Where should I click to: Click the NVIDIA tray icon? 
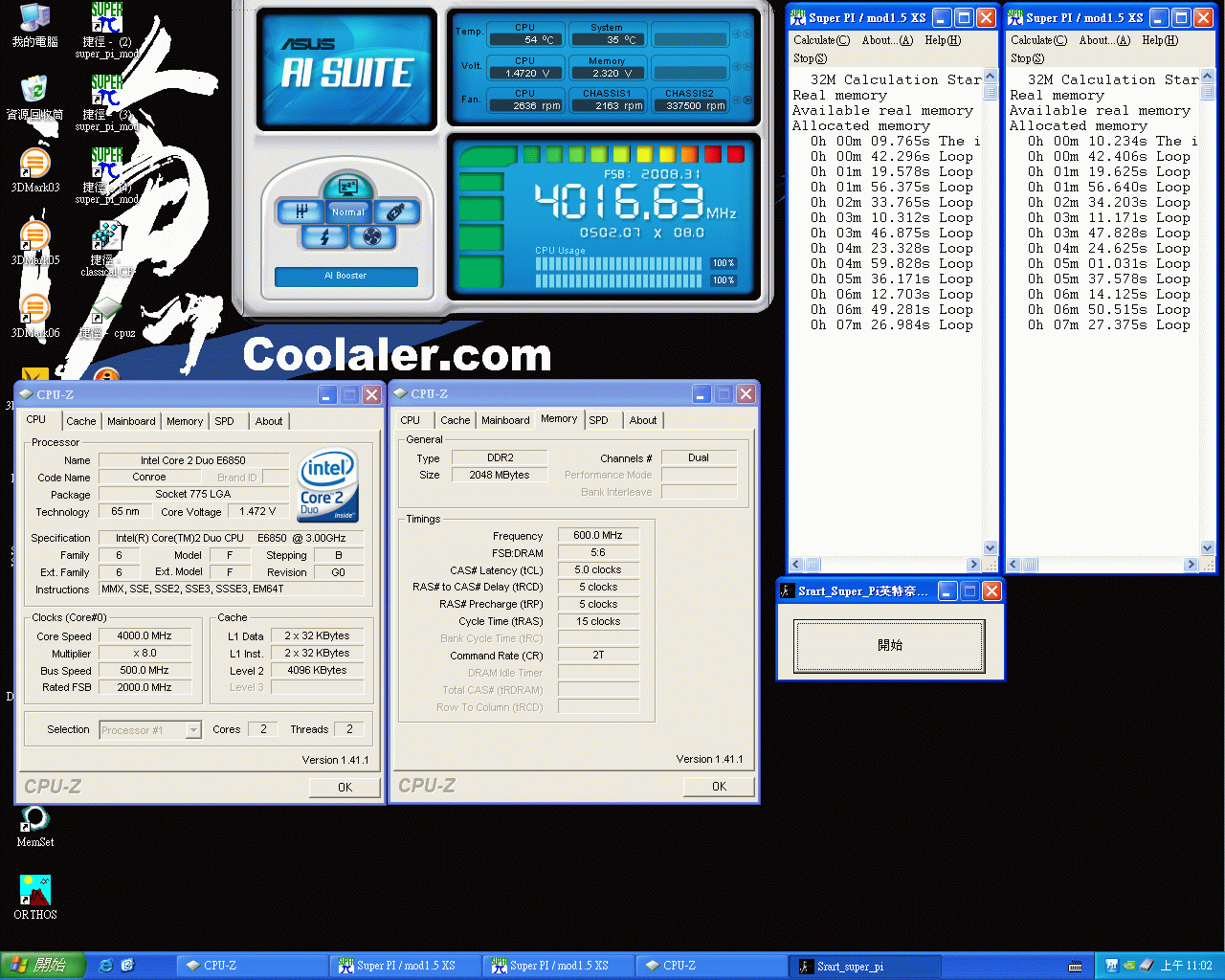click(x=1128, y=966)
